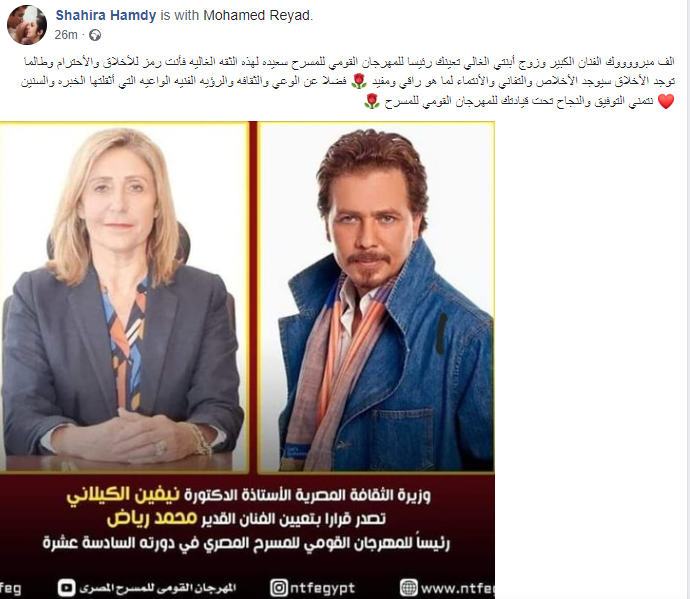690x599 pixels.
Task: Click the www.ntfeg website address text
Action: pos(457,588)
